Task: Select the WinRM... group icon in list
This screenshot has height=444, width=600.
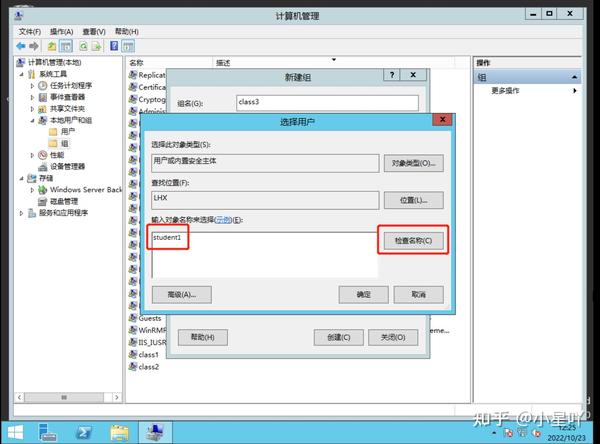Action: pyautogui.click(x=133, y=330)
